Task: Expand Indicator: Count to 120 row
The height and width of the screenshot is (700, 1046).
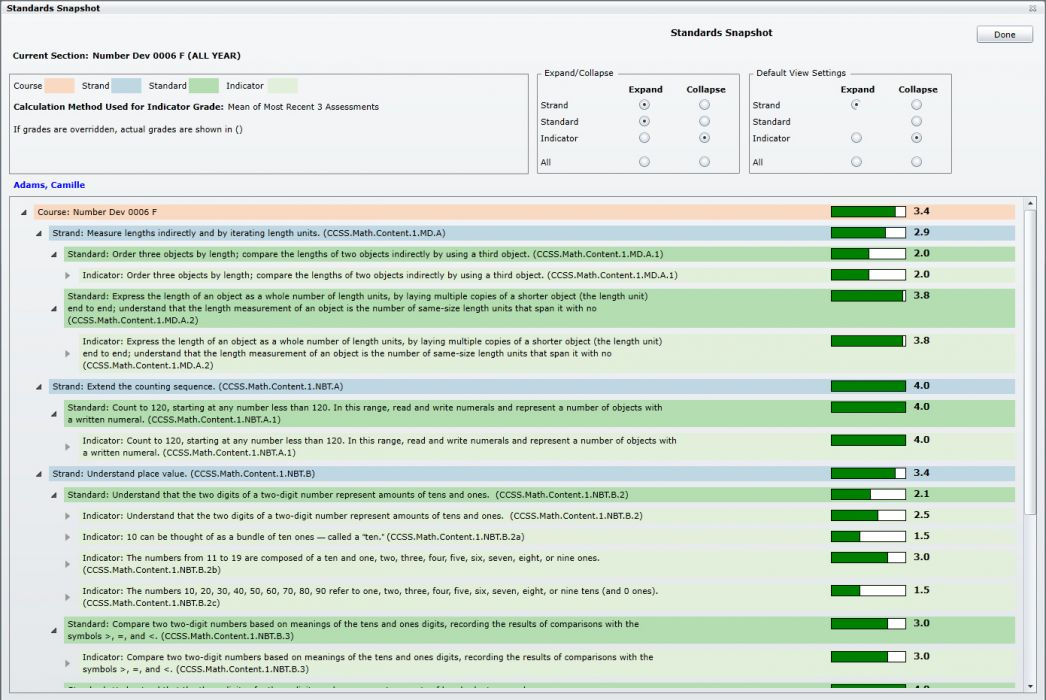Action: 67,446
